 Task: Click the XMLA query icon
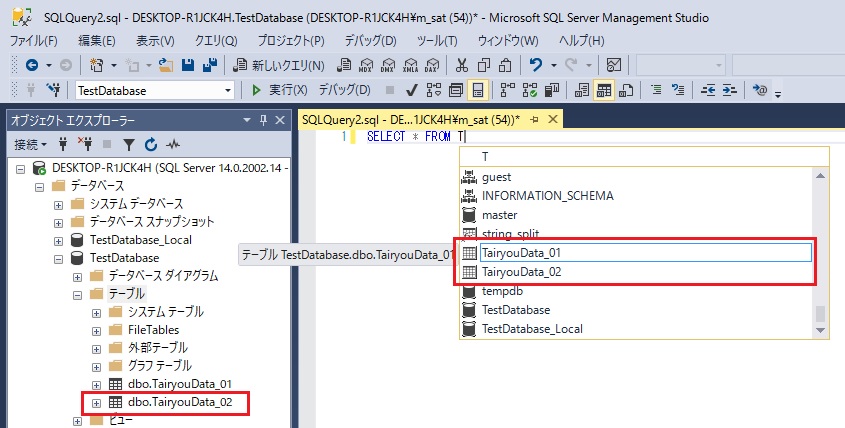[410, 66]
